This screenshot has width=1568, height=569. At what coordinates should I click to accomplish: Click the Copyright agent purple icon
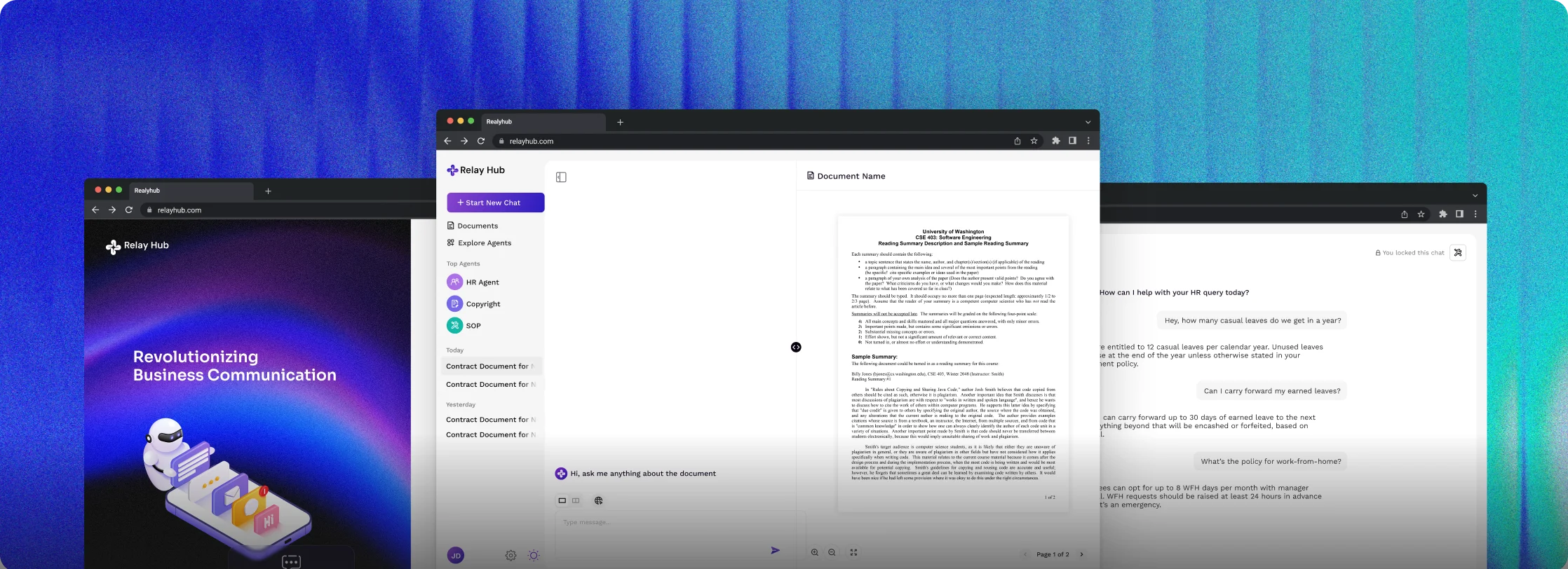(454, 303)
